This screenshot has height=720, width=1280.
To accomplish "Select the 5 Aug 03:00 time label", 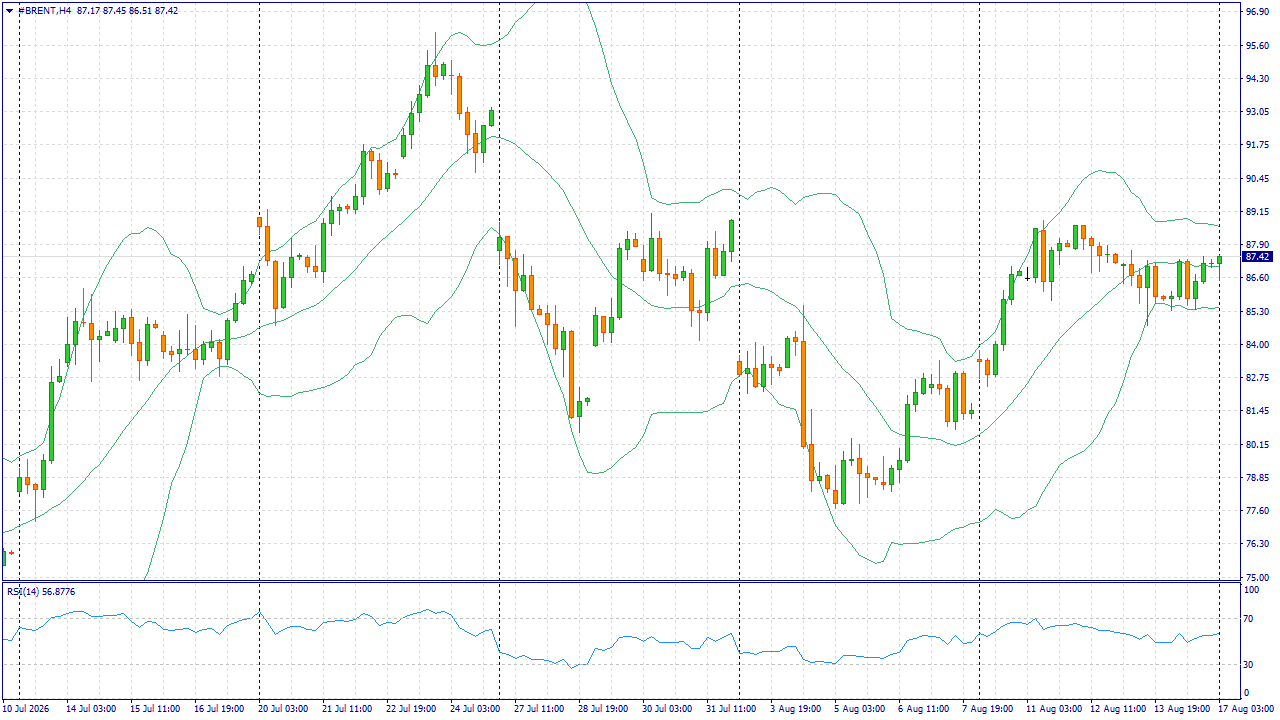I will click(860, 708).
